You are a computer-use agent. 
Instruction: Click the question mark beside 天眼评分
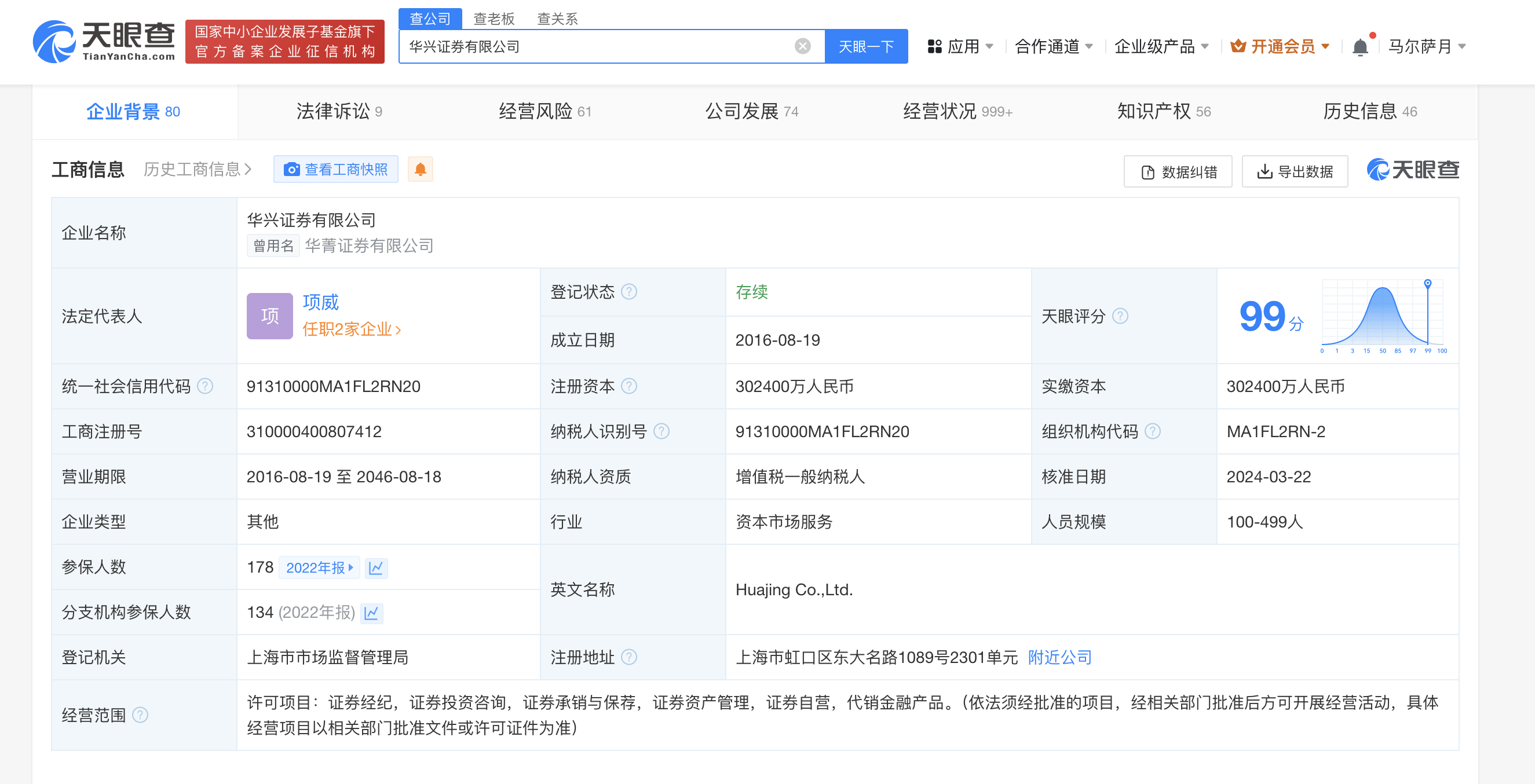tap(1120, 316)
